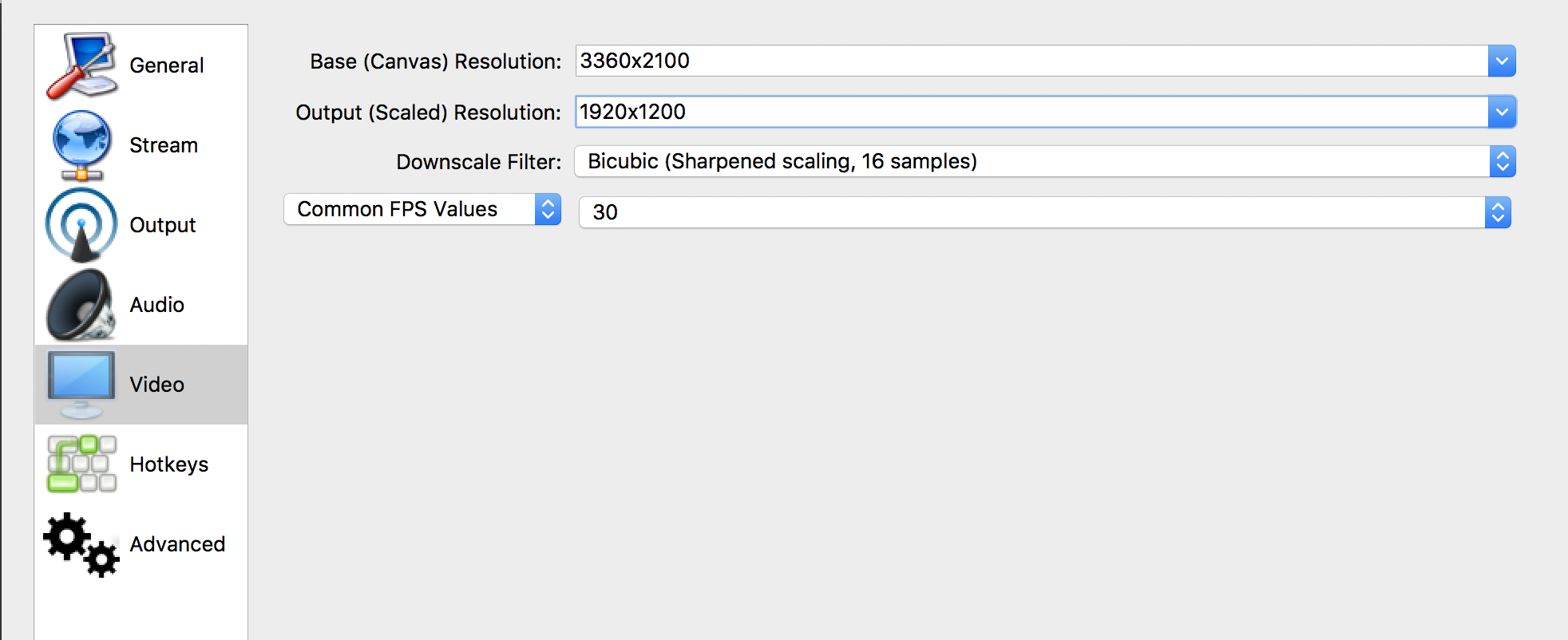Switch to the General settings tab label
Viewport: 1568px width, 640px height.
[167, 65]
